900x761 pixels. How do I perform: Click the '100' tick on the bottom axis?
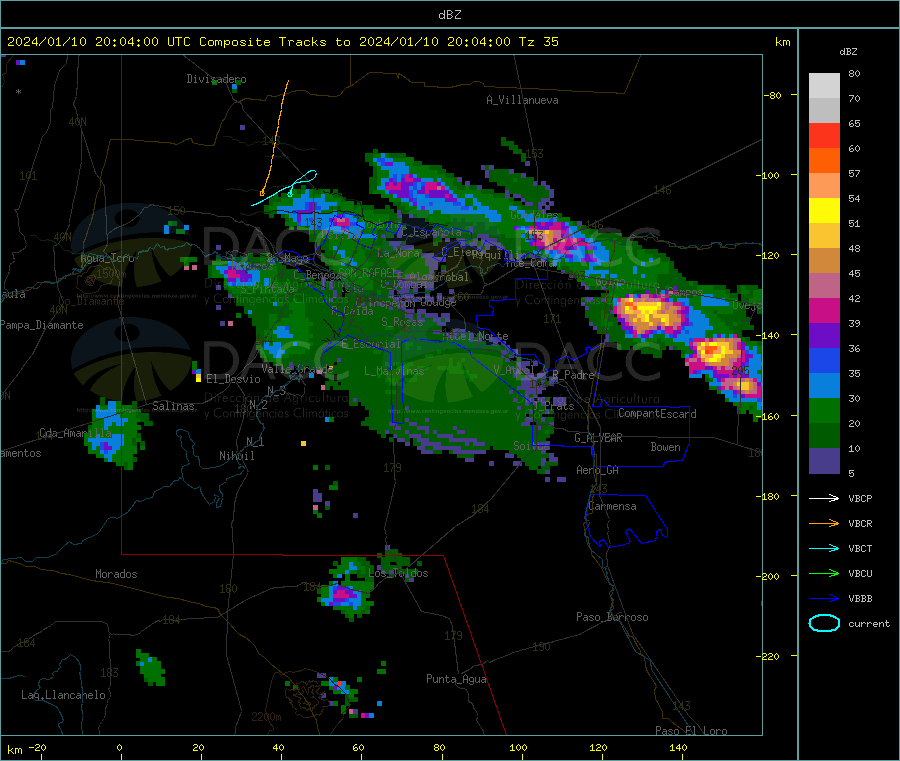pos(518,748)
